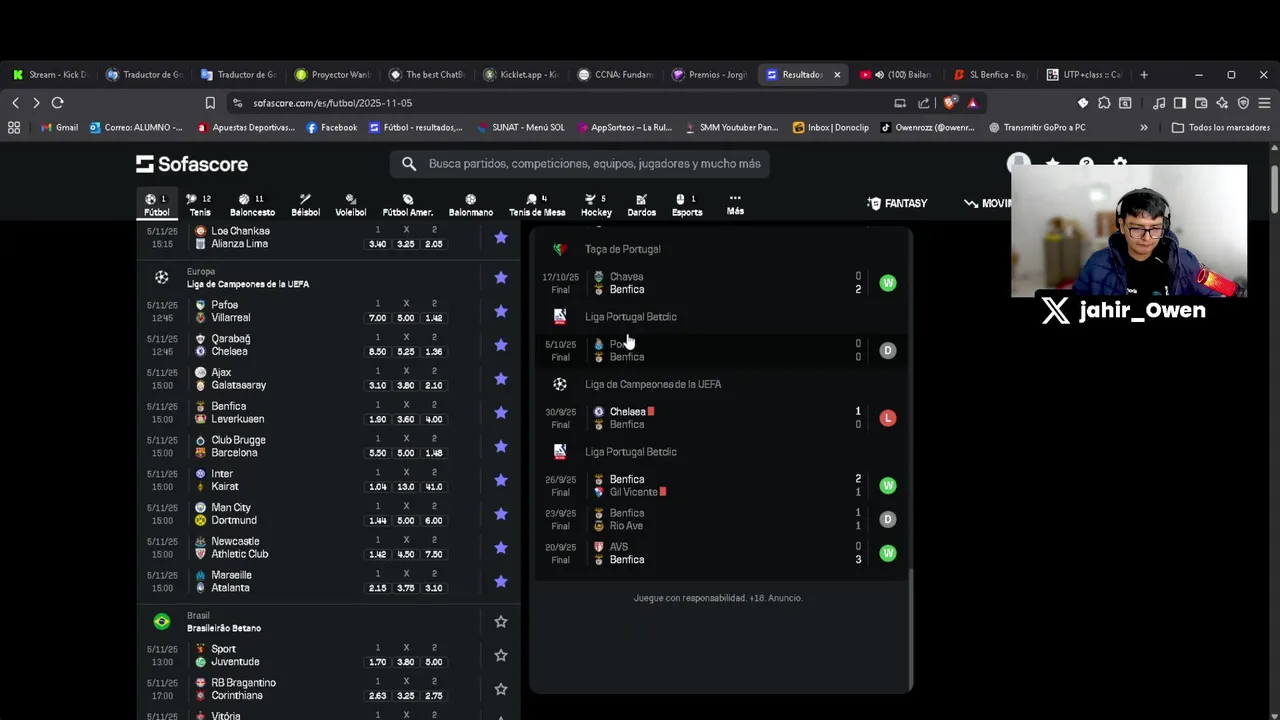Go forward in browser history
Screen dimensions: 1280x720
(36, 103)
